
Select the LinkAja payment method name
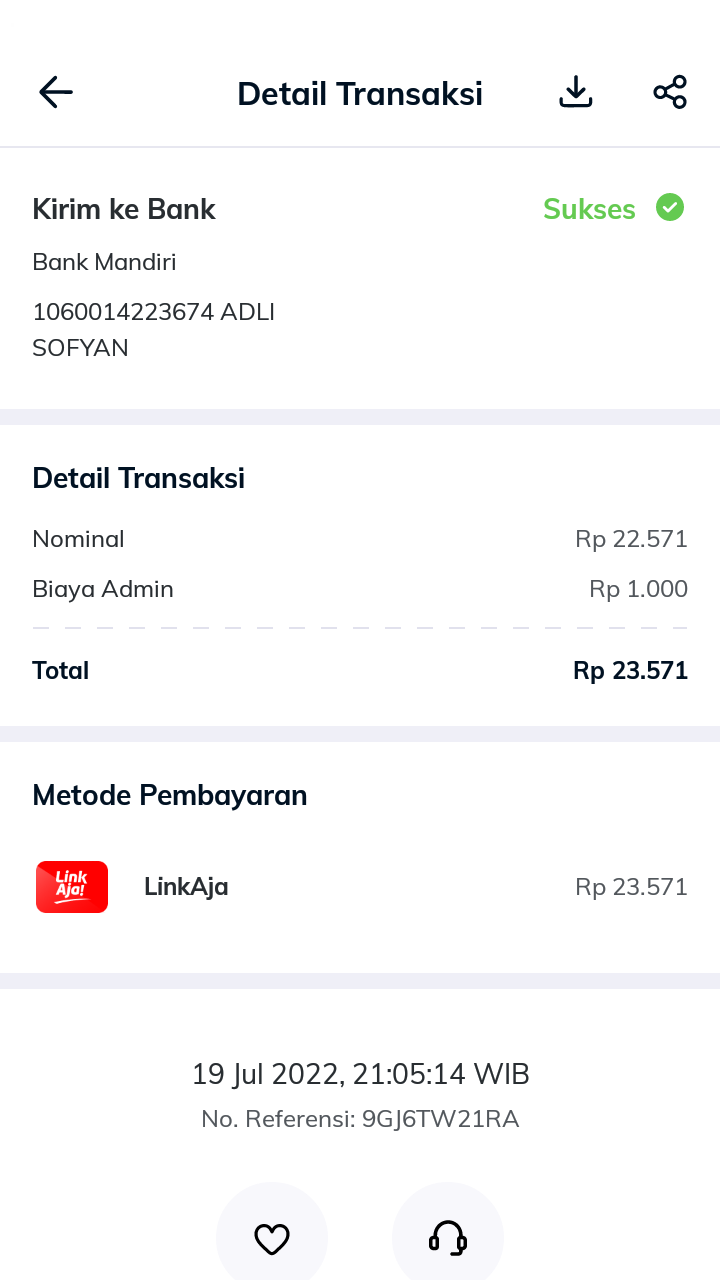click(186, 887)
